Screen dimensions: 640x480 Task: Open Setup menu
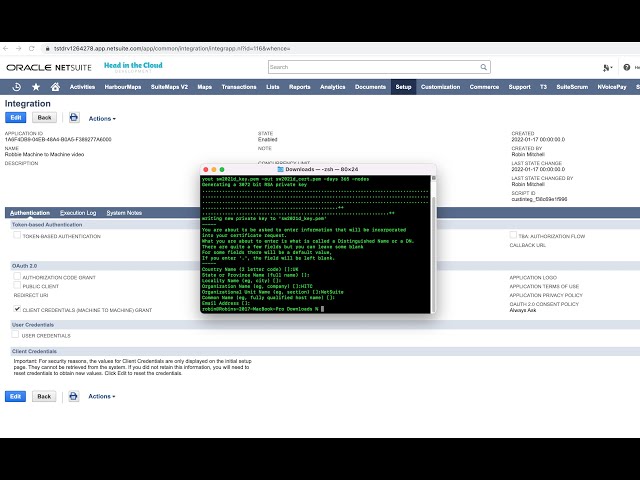[403, 87]
